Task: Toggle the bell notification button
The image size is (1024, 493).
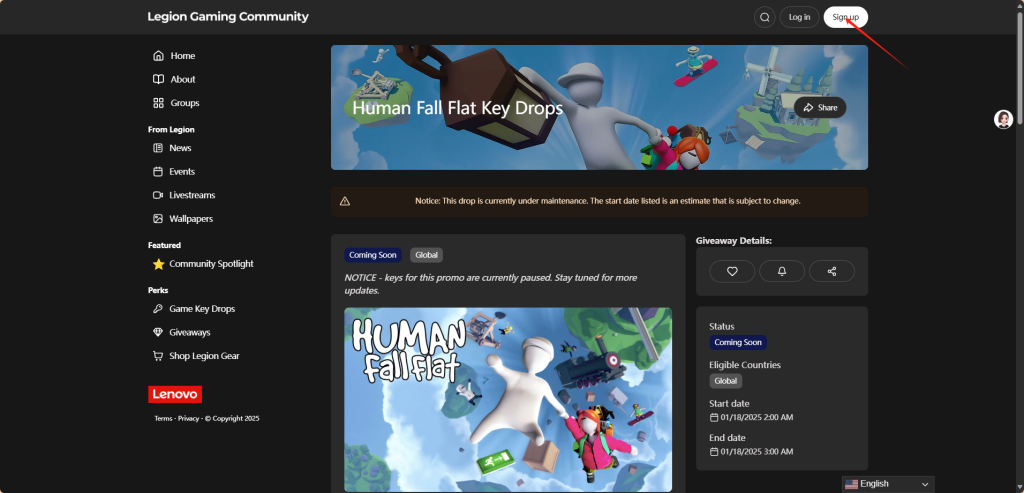Action: point(782,271)
